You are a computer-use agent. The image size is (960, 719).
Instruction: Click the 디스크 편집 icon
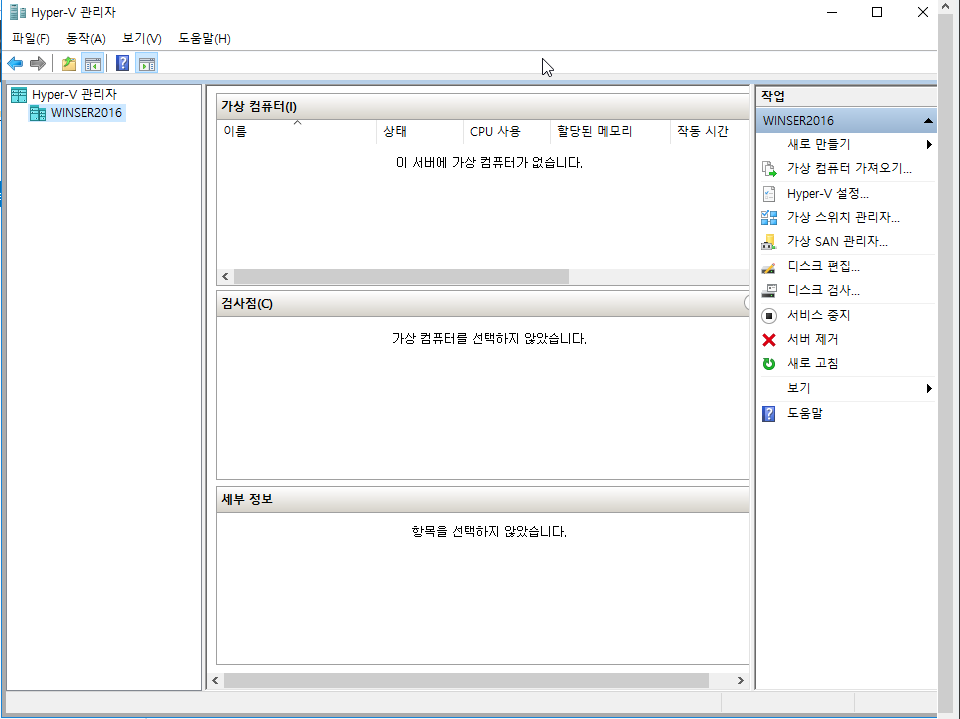tap(769, 267)
